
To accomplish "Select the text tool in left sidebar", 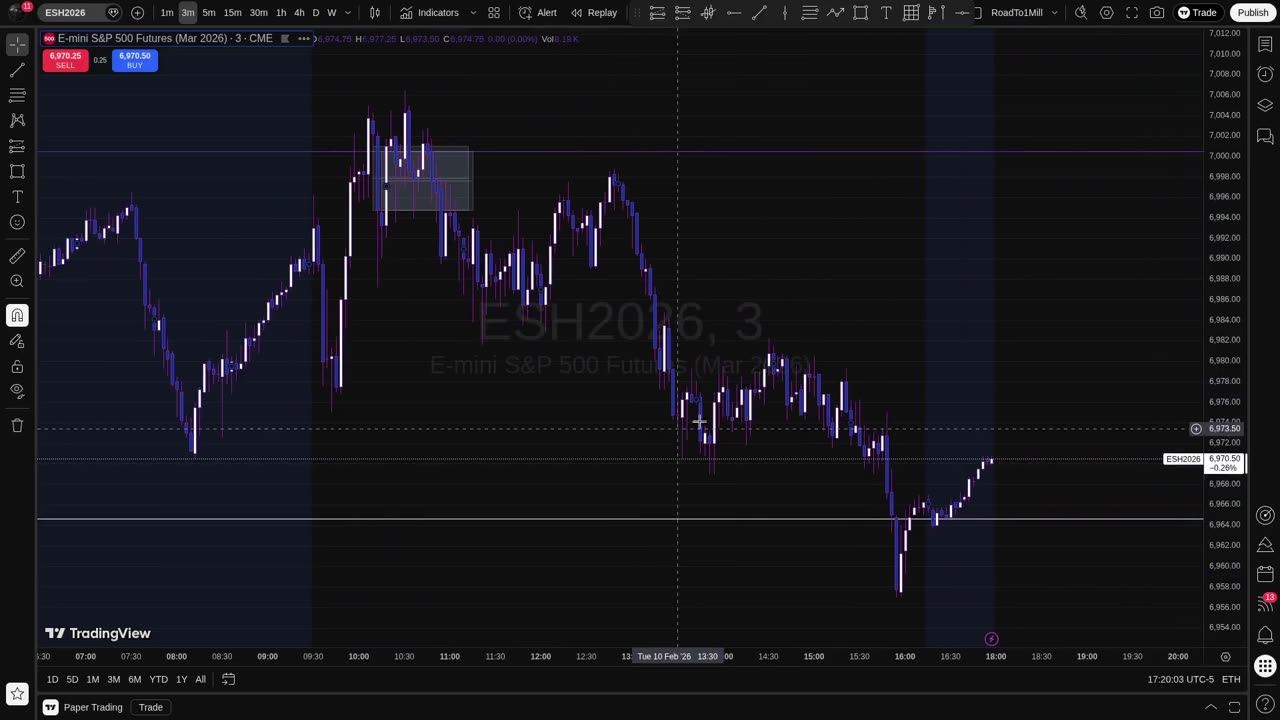I will click(17, 197).
